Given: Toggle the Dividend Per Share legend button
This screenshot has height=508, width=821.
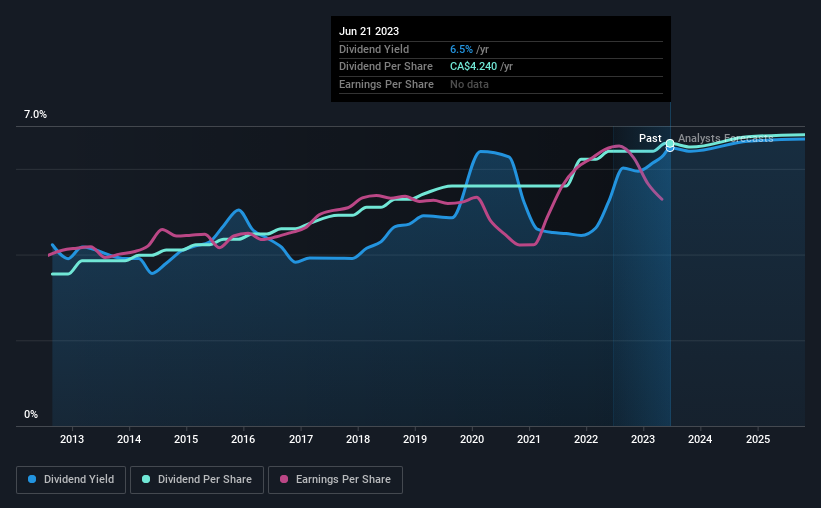Looking at the screenshot, I should (x=197, y=480).
